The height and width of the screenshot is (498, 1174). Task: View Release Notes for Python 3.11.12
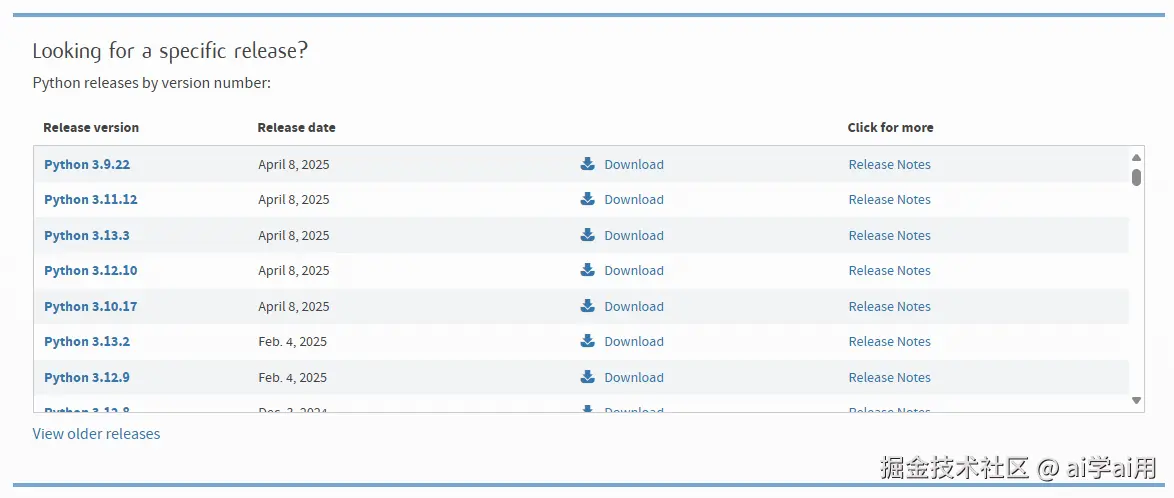(889, 200)
